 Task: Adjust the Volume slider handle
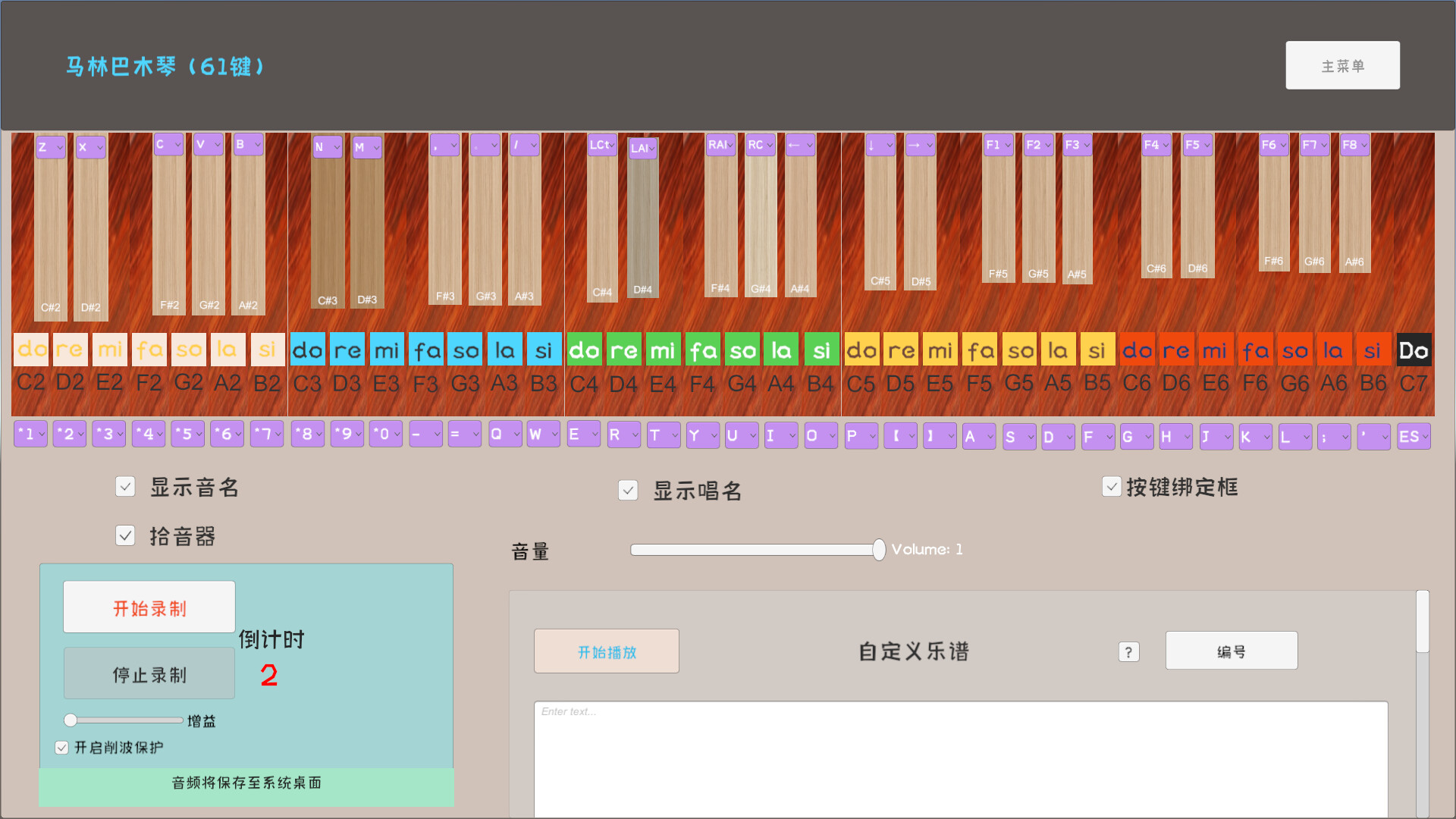(x=878, y=550)
